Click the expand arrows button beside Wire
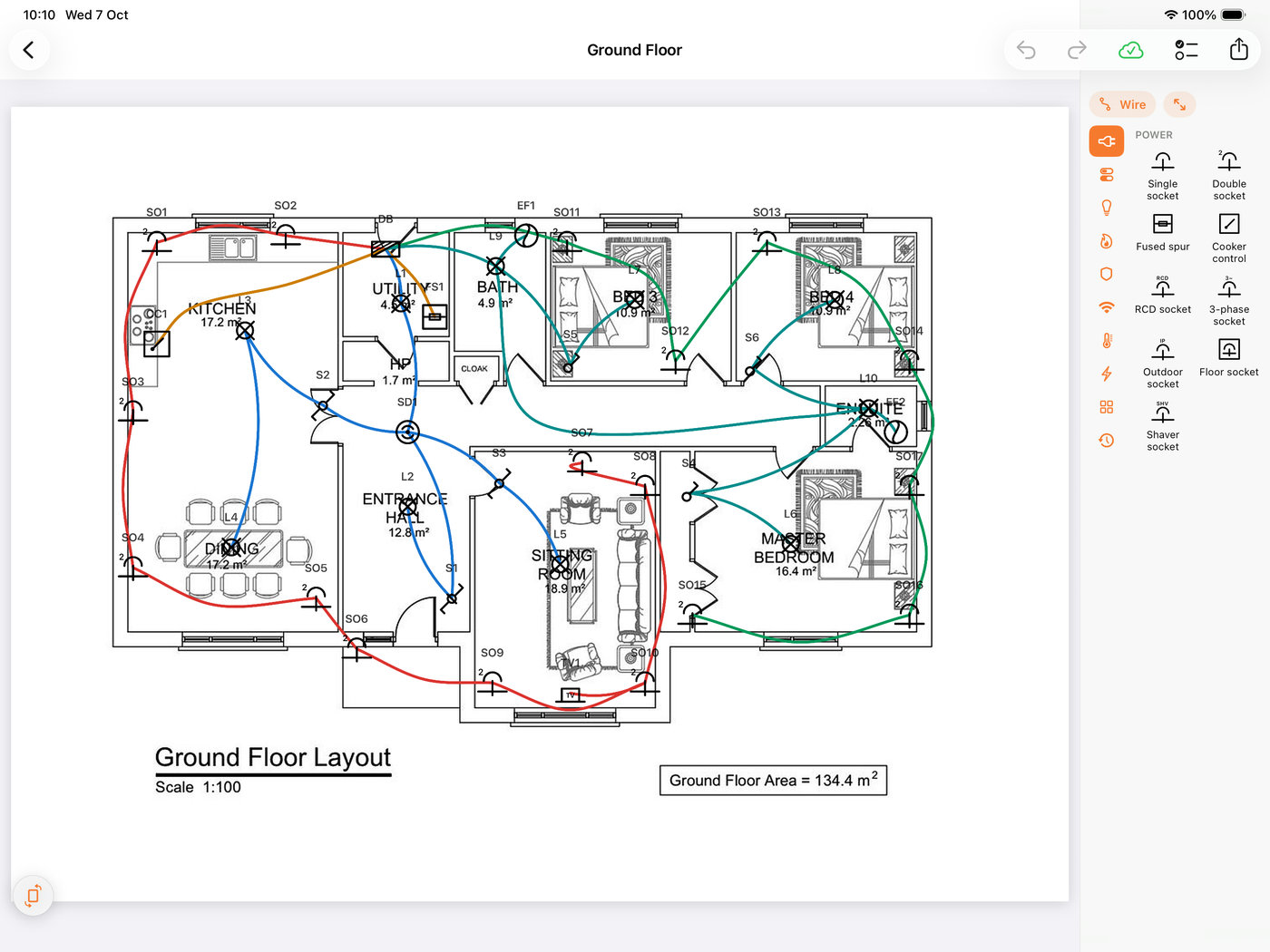Image resolution: width=1270 pixels, height=952 pixels. tap(1179, 104)
